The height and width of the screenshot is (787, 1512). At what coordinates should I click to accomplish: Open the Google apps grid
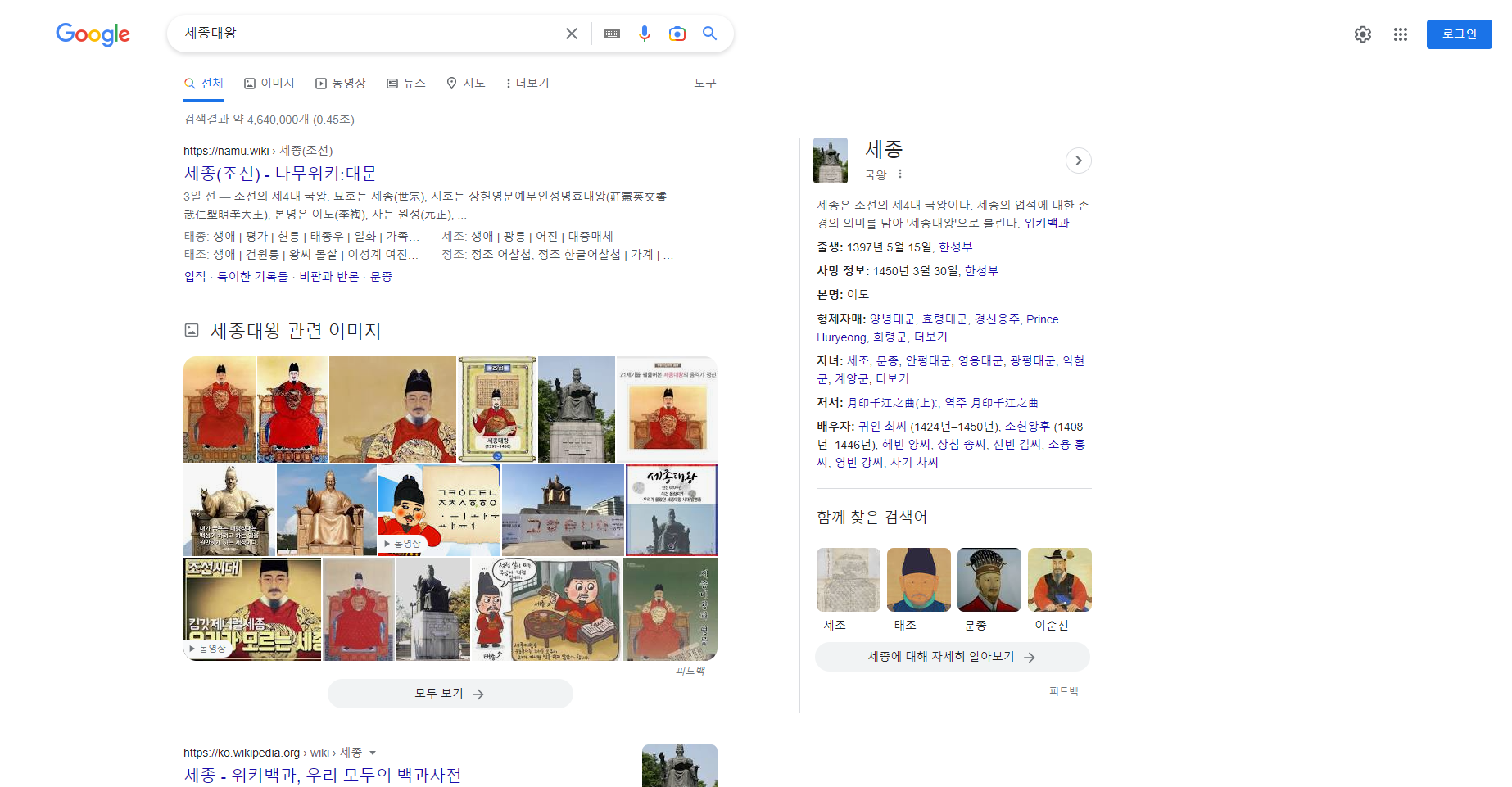(1401, 34)
